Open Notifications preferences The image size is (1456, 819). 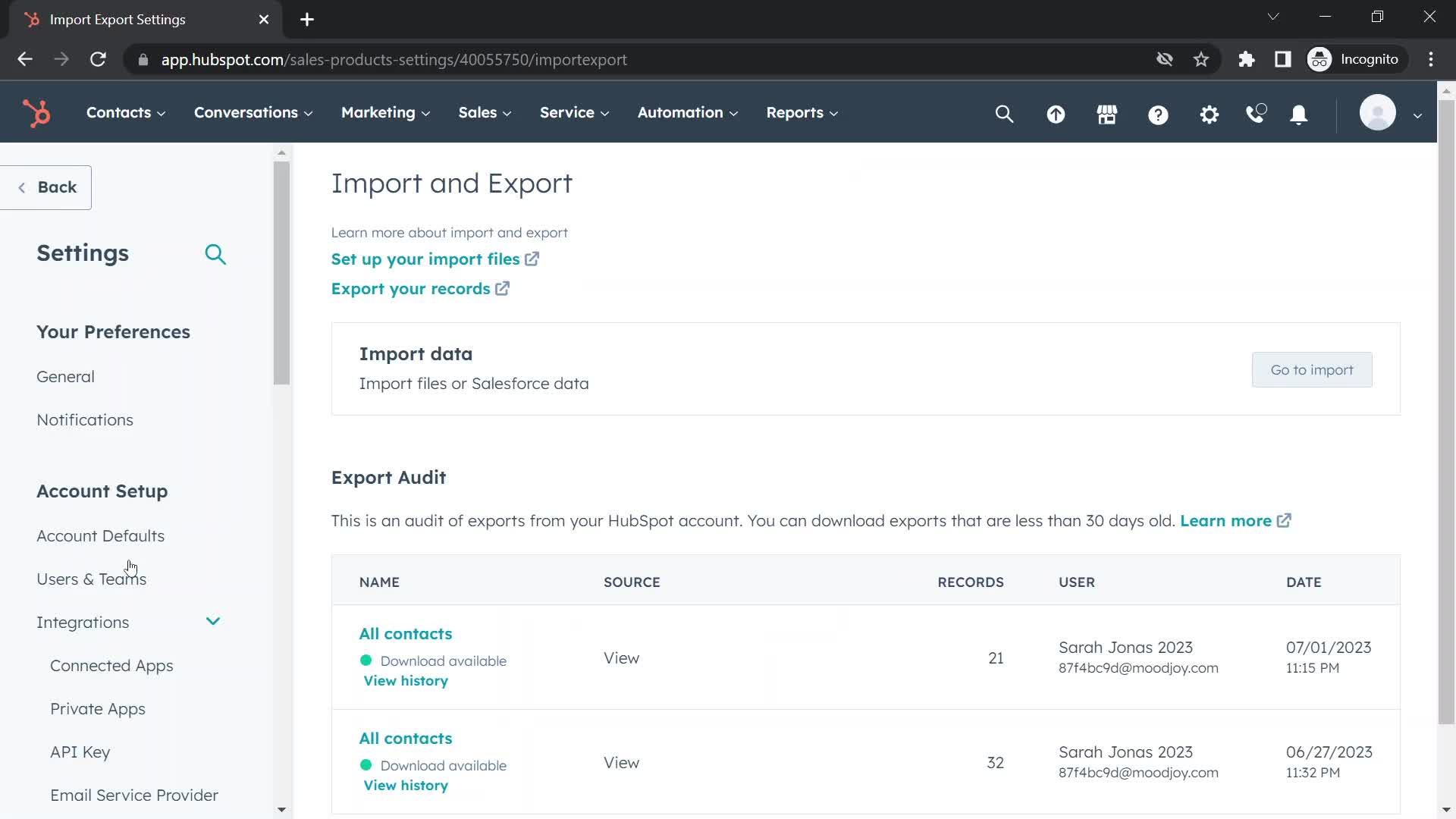(85, 420)
